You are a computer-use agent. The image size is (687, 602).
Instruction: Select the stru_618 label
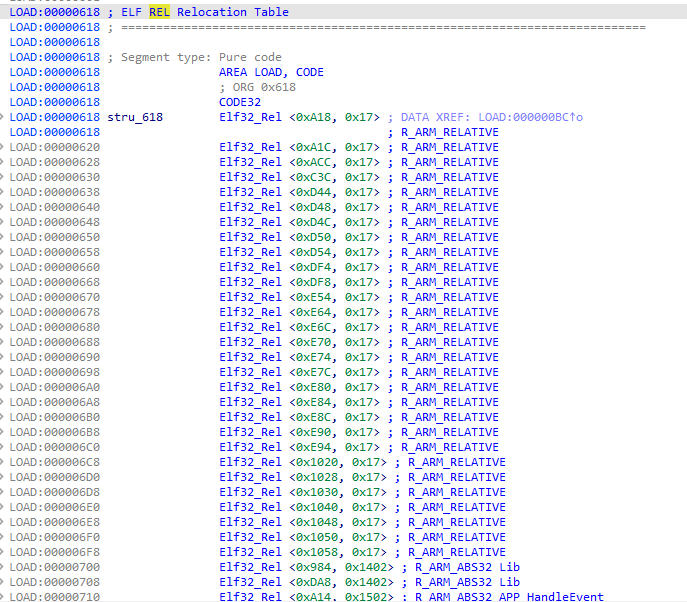click(135, 117)
